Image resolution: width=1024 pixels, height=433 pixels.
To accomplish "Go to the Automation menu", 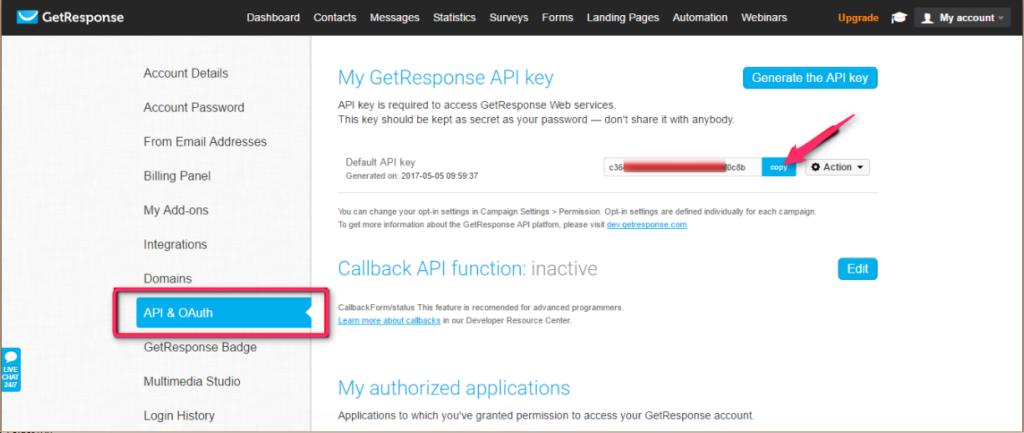I will click(700, 18).
